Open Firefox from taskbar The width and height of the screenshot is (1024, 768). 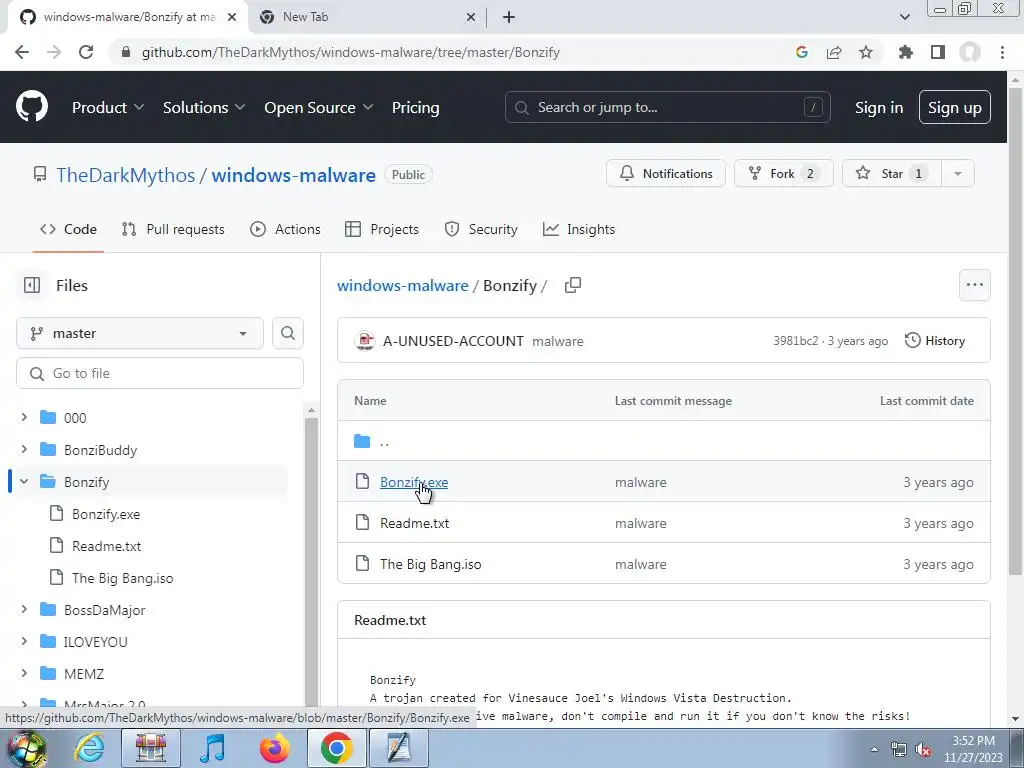274,748
